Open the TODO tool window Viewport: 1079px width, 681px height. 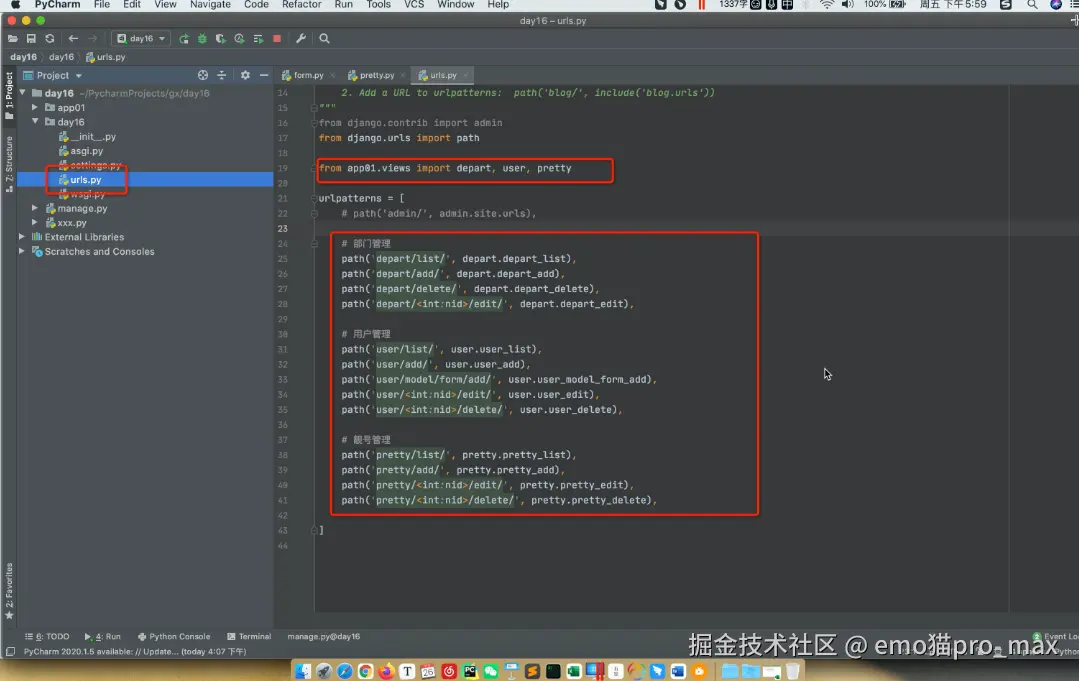pyautogui.click(x=47, y=636)
